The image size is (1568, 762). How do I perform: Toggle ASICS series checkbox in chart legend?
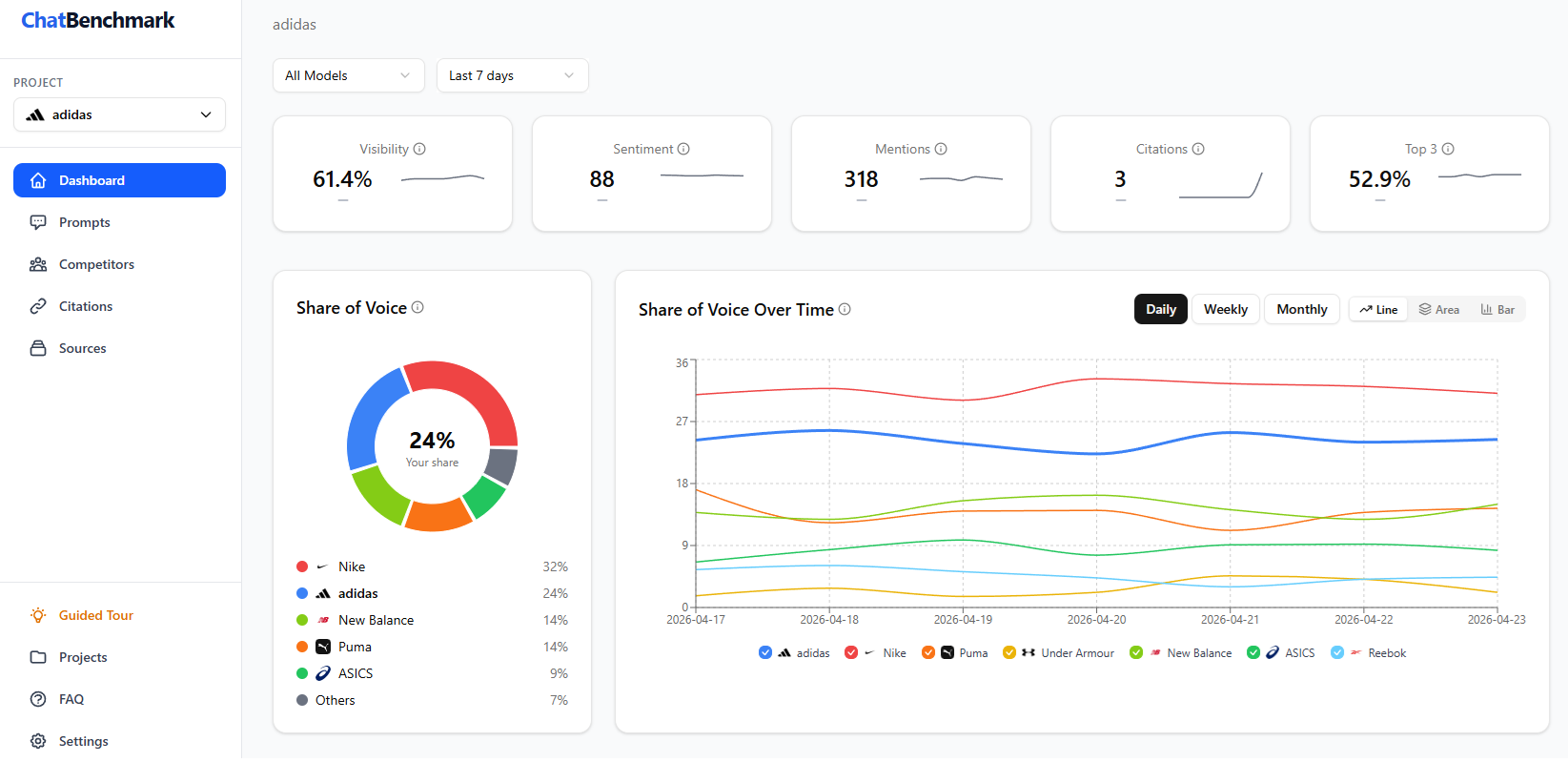(1253, 653)
